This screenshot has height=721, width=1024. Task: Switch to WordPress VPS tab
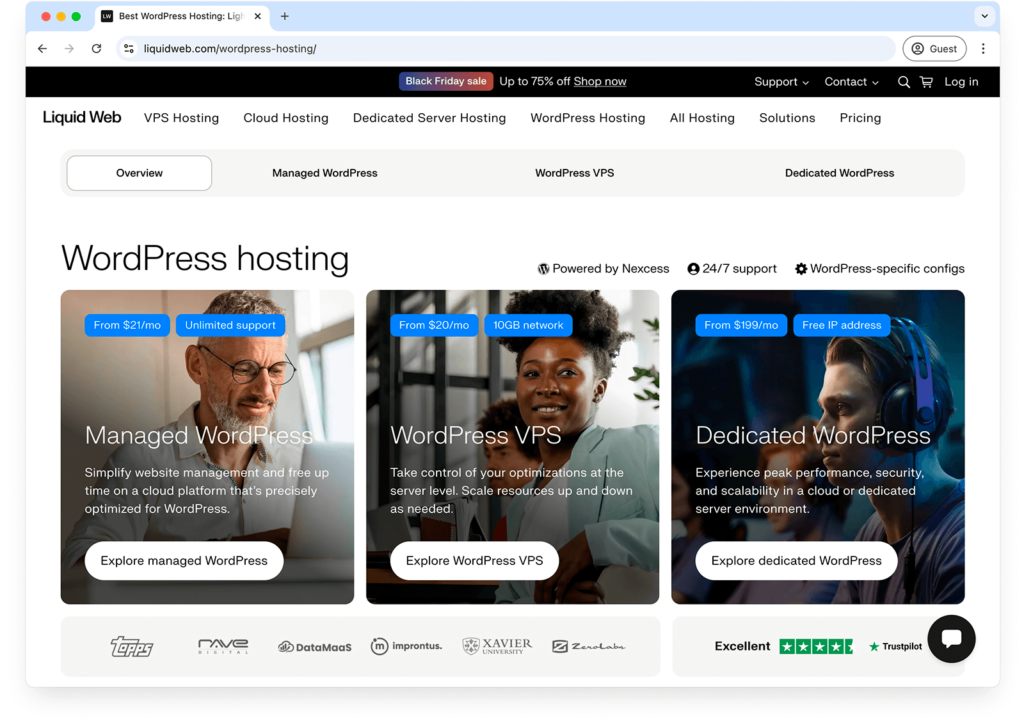coord(575,173)
